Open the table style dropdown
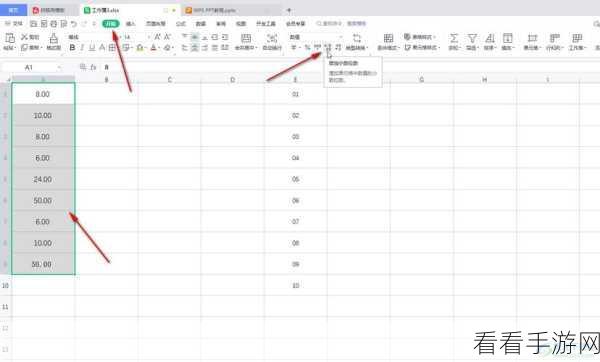Image resolution: width=600 pixels, height=362 pixels. [420, 37]
